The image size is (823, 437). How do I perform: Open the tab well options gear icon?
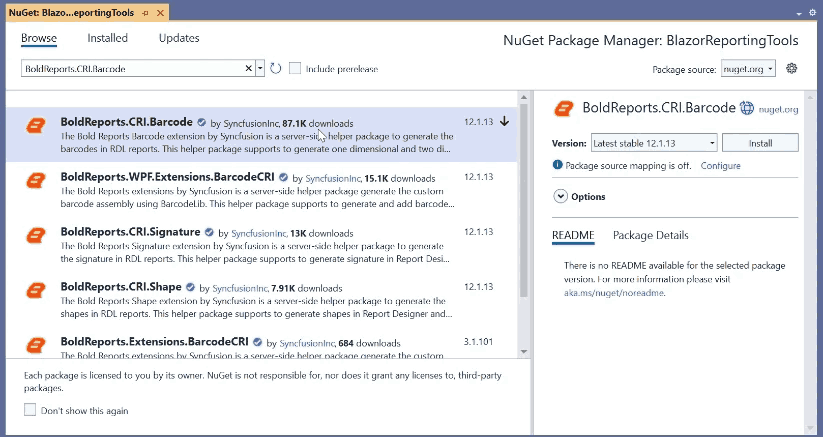tap(814, 13)
